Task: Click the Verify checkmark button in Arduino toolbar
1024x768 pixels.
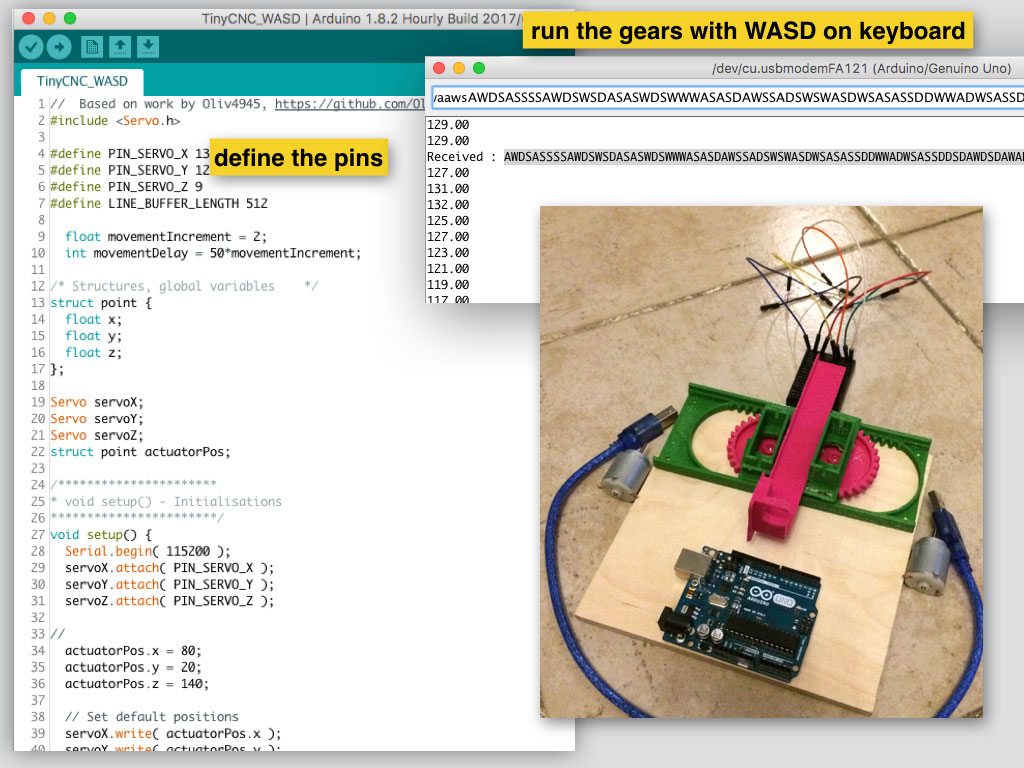Action: click(x=31, y=46)
